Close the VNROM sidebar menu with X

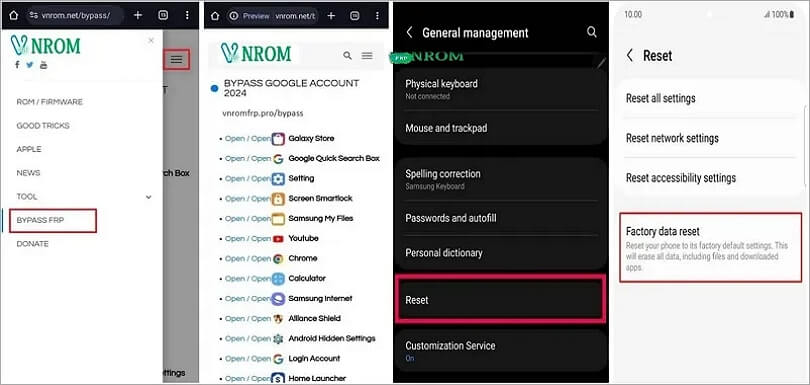[x=151, y=40]
